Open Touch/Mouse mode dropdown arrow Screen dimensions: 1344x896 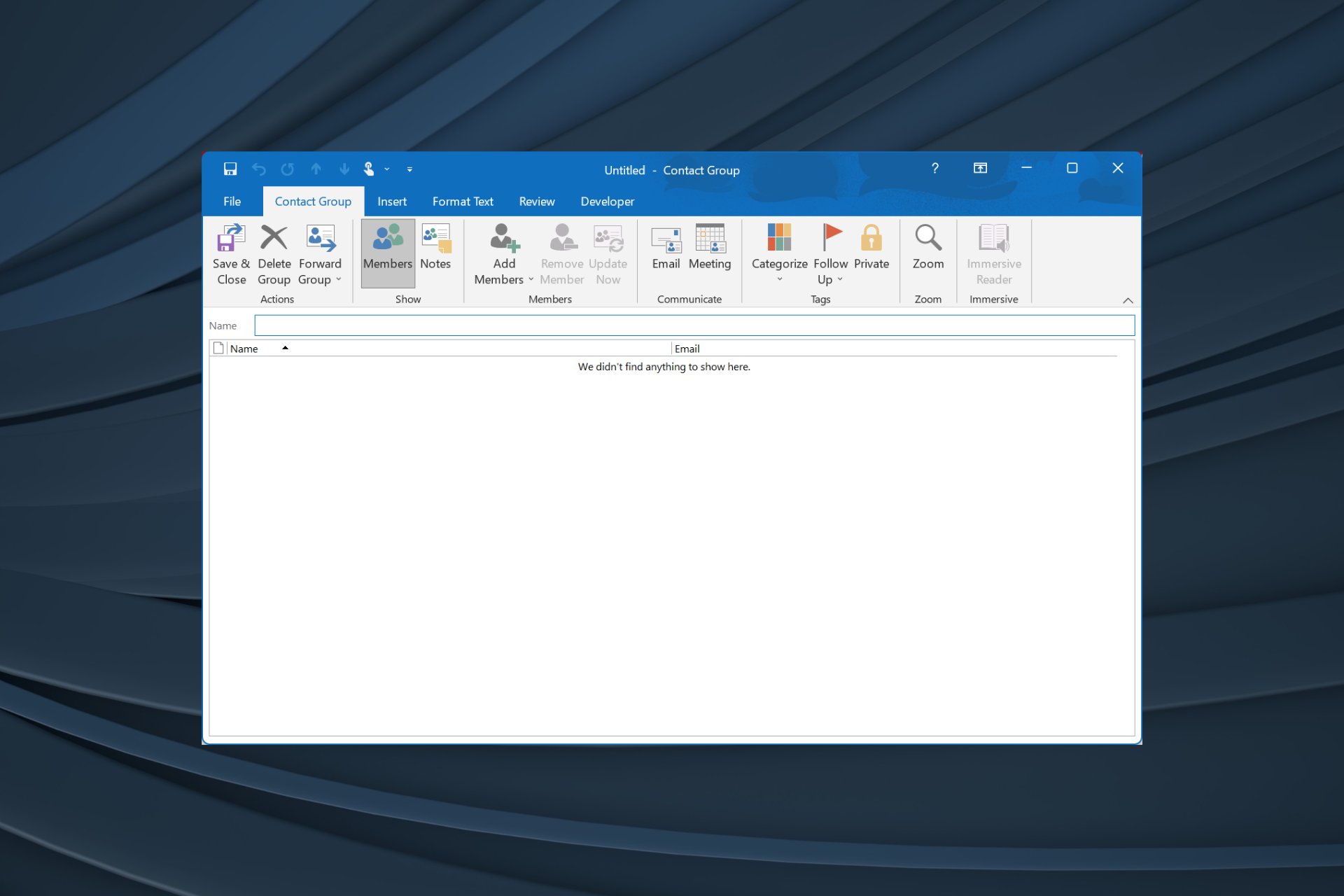387,169
